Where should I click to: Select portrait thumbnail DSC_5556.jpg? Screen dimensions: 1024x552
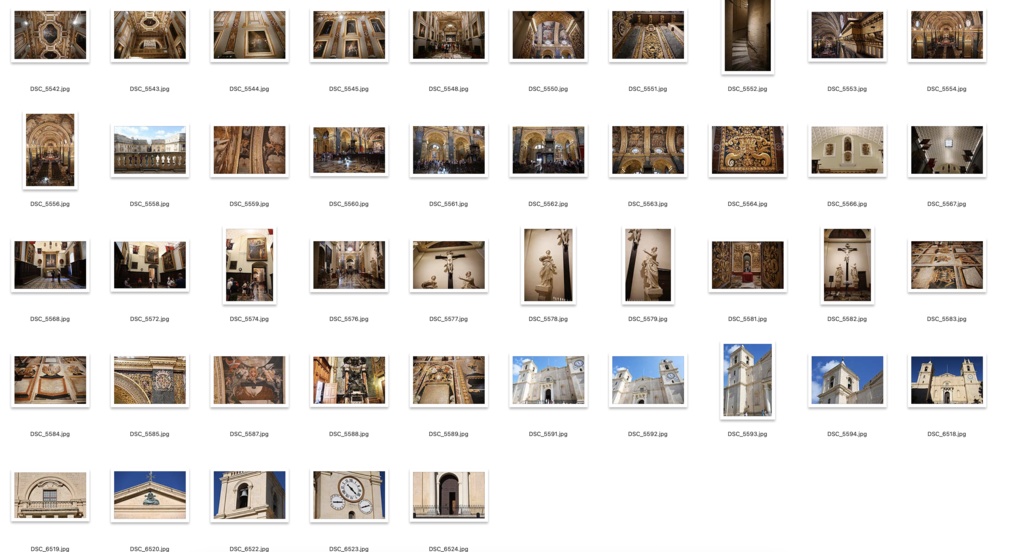tap(50, 150)
